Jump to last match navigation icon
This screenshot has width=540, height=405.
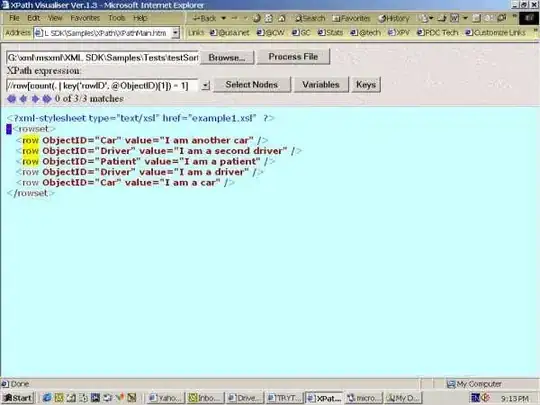point(47,99)
